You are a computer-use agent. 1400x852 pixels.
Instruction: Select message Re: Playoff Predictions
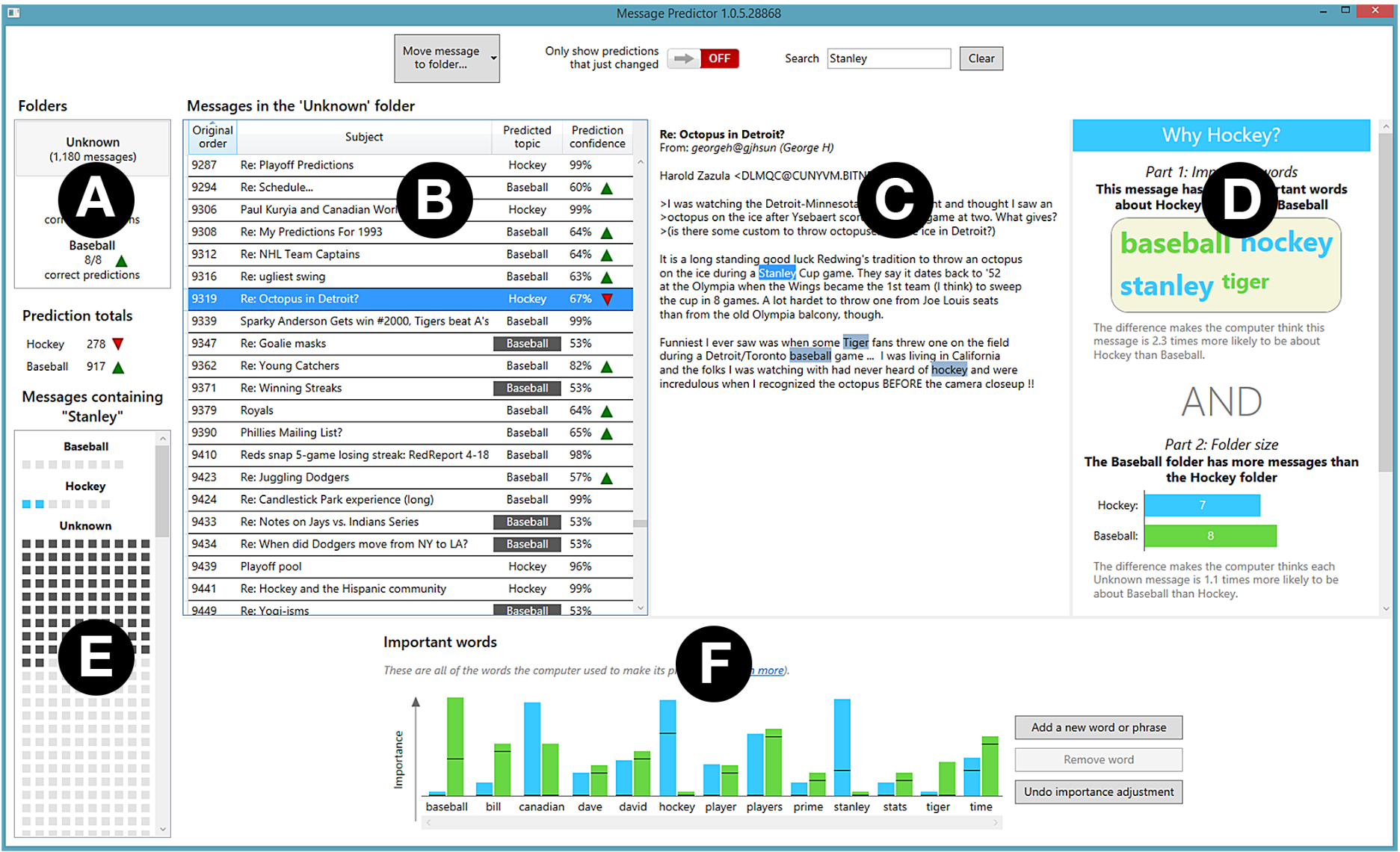point(410,165)
